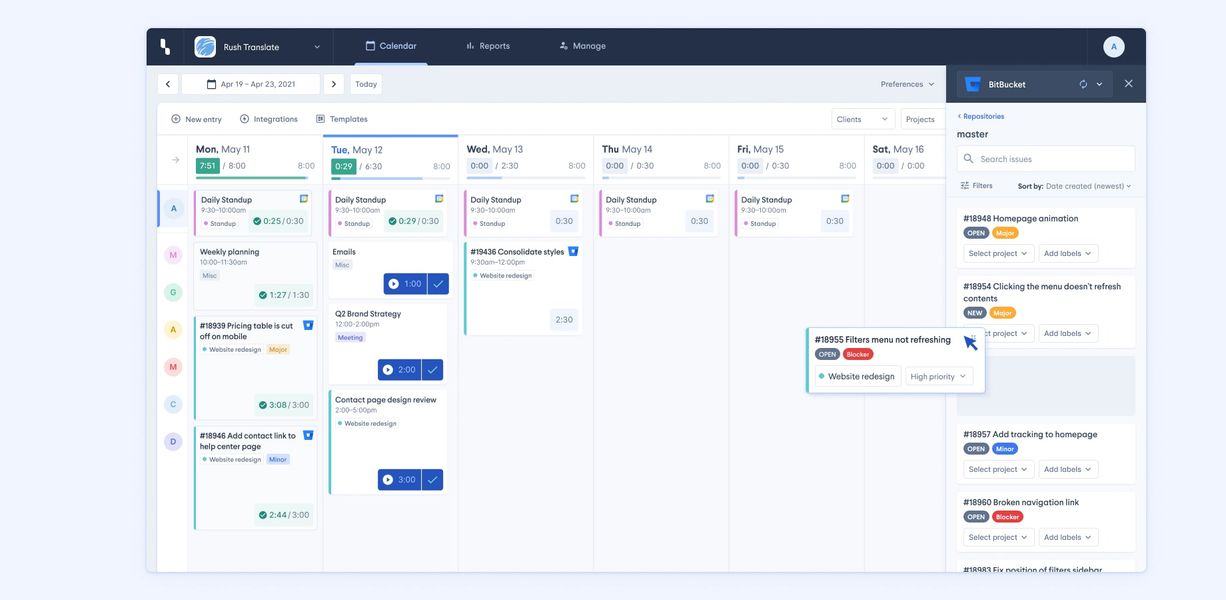Screen dimensions: 1226x600
Task: Select user avatar G in sidebar
Action: [173, 292]
